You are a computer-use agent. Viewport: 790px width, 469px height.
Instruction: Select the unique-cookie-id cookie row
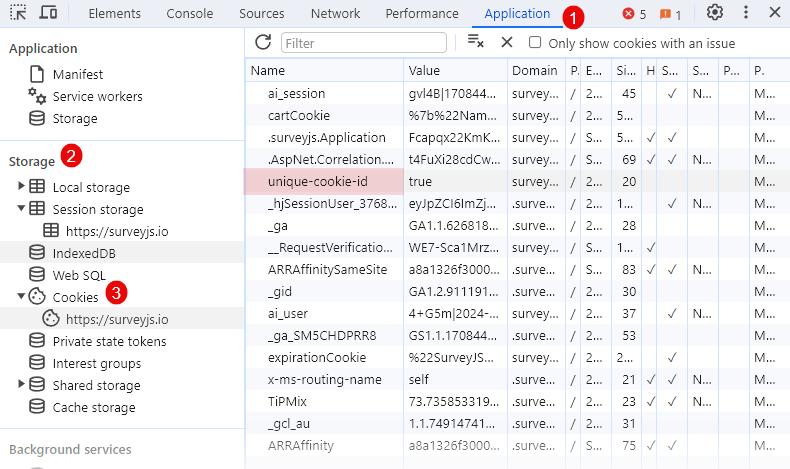517,181
